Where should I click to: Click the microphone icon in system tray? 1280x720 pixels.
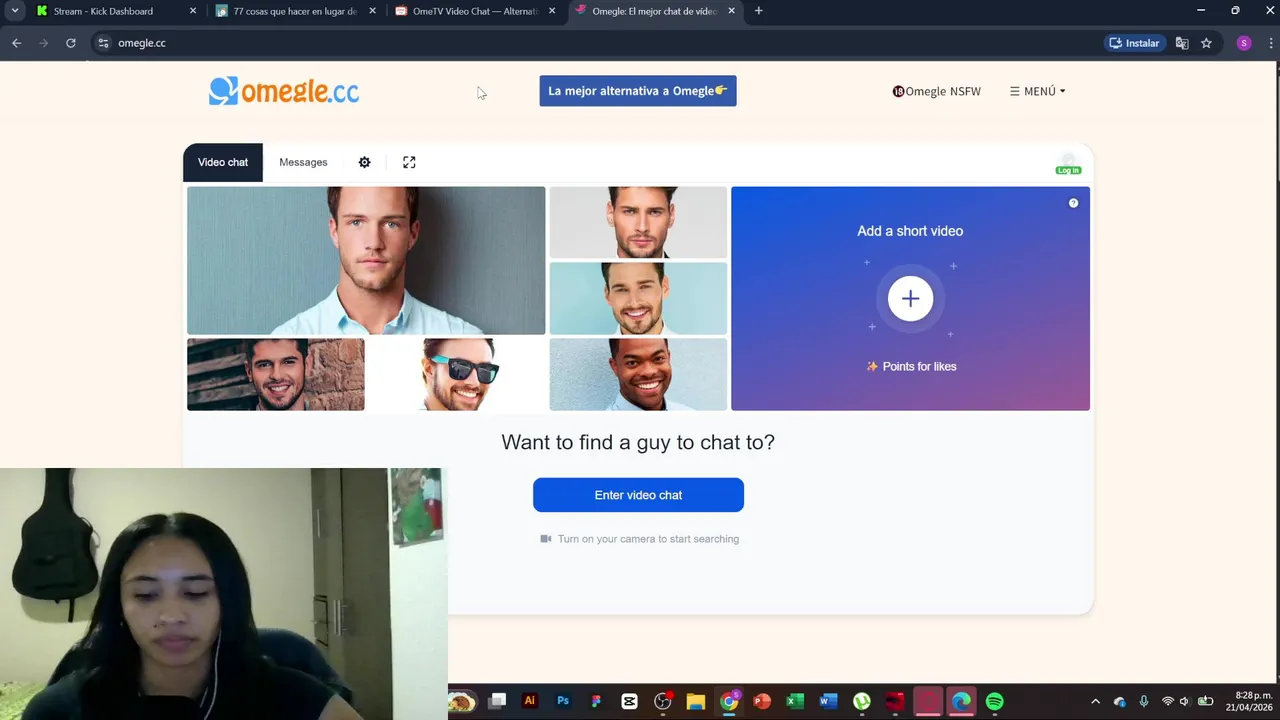point(1144,701)
